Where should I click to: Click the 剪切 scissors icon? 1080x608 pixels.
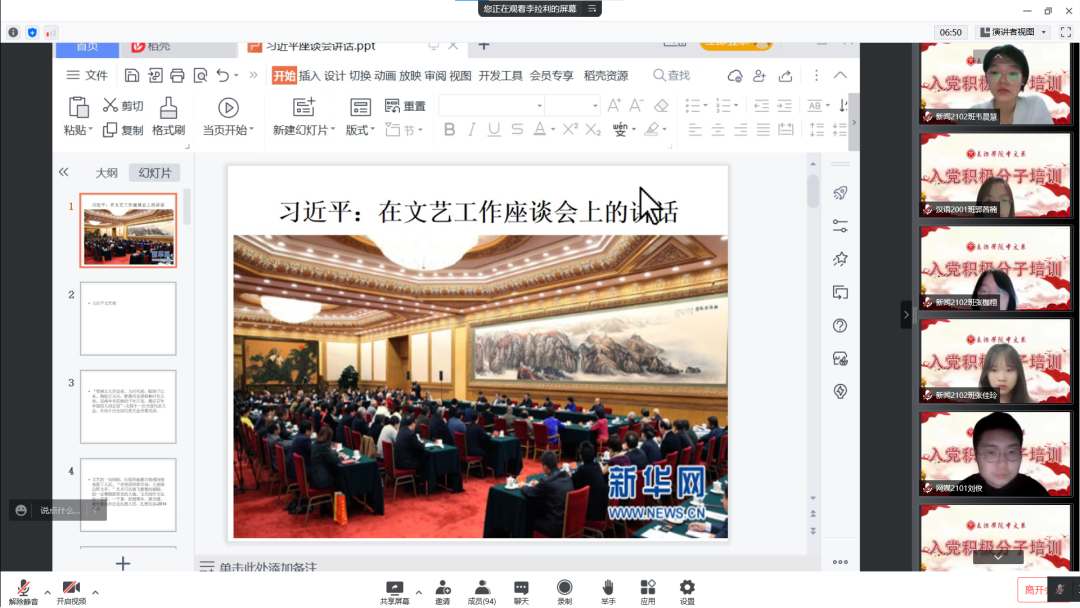(x=110, y=106)
